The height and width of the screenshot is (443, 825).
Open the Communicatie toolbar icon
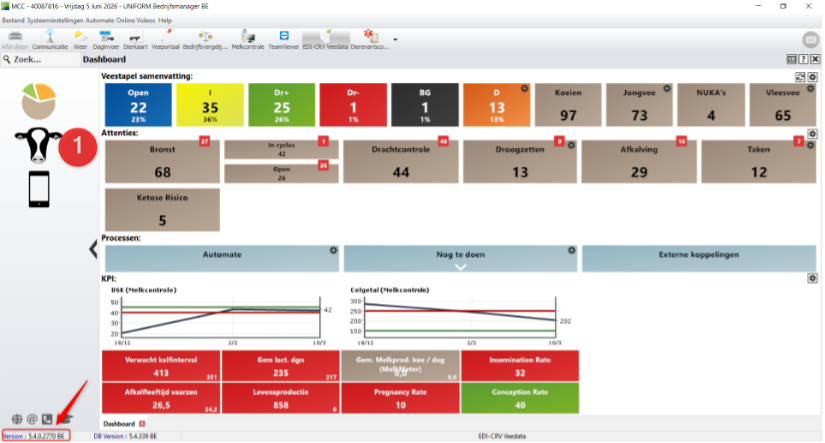tap(50, 39)
